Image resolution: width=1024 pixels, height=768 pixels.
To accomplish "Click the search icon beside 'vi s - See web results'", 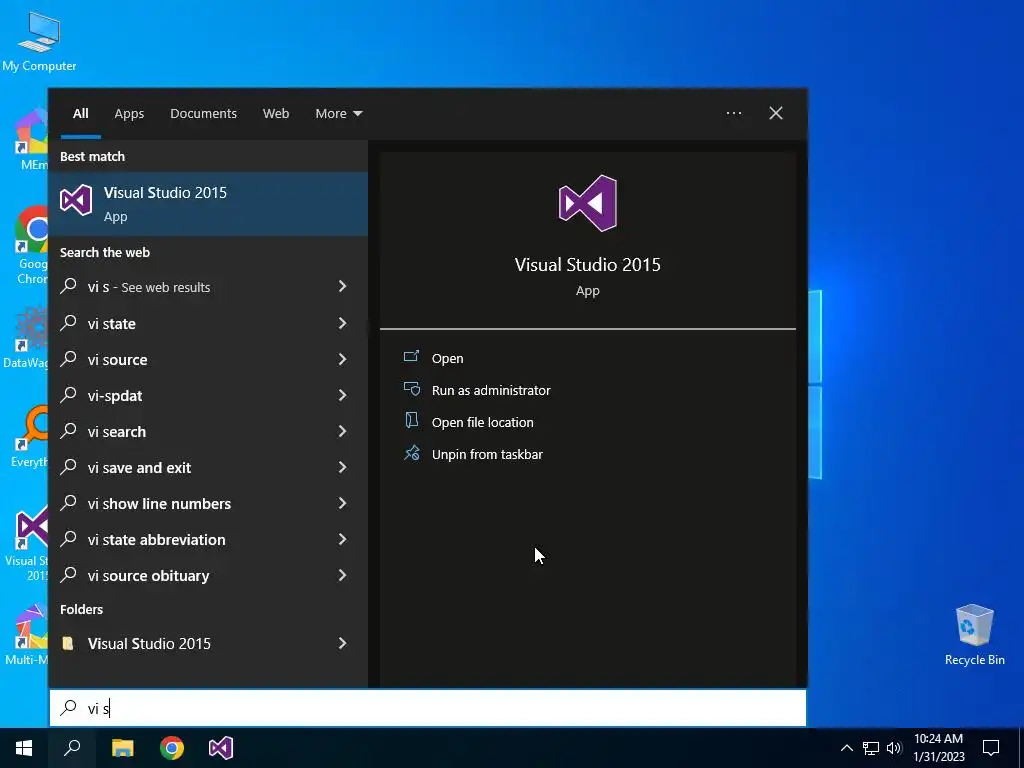I will [69, 286].
